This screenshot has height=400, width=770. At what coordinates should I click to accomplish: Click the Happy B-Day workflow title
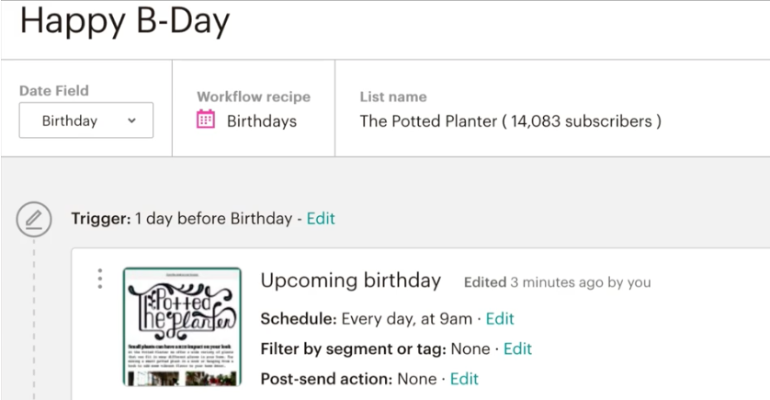125,21
